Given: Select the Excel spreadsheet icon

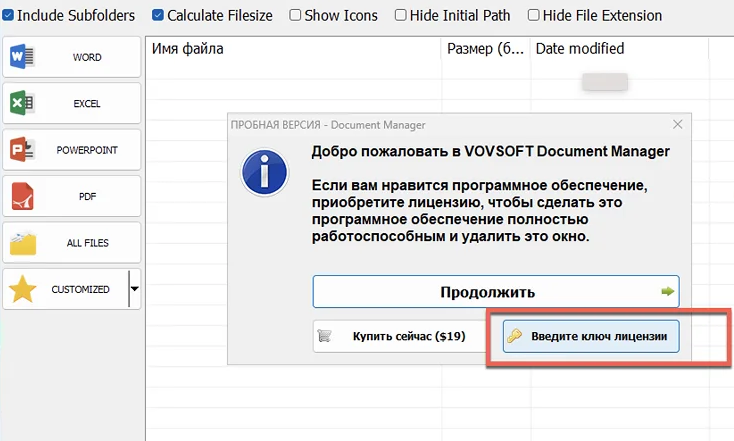Looking at the screenshot, I should [22, 103].
